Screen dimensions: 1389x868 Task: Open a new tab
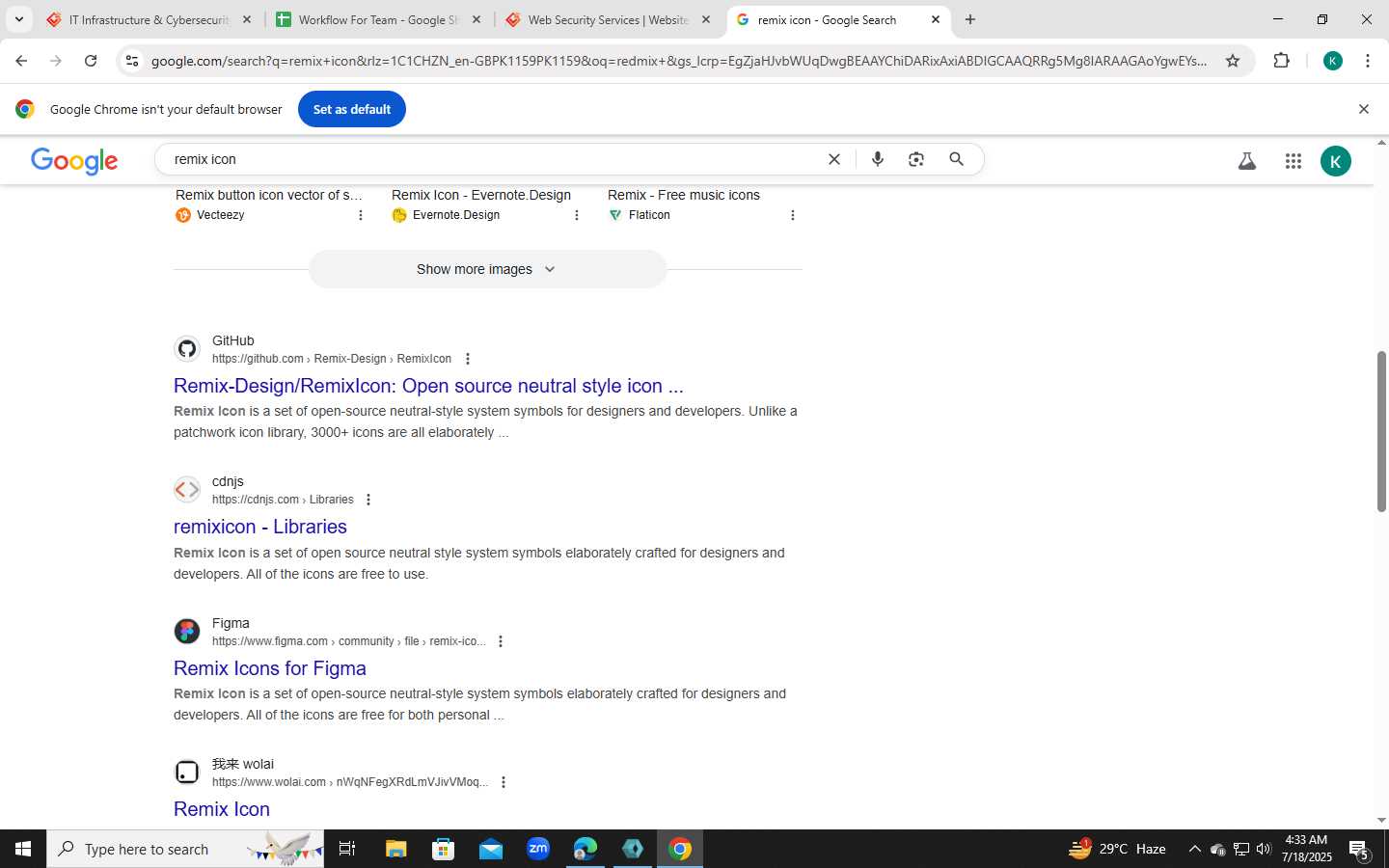point(970,19)
